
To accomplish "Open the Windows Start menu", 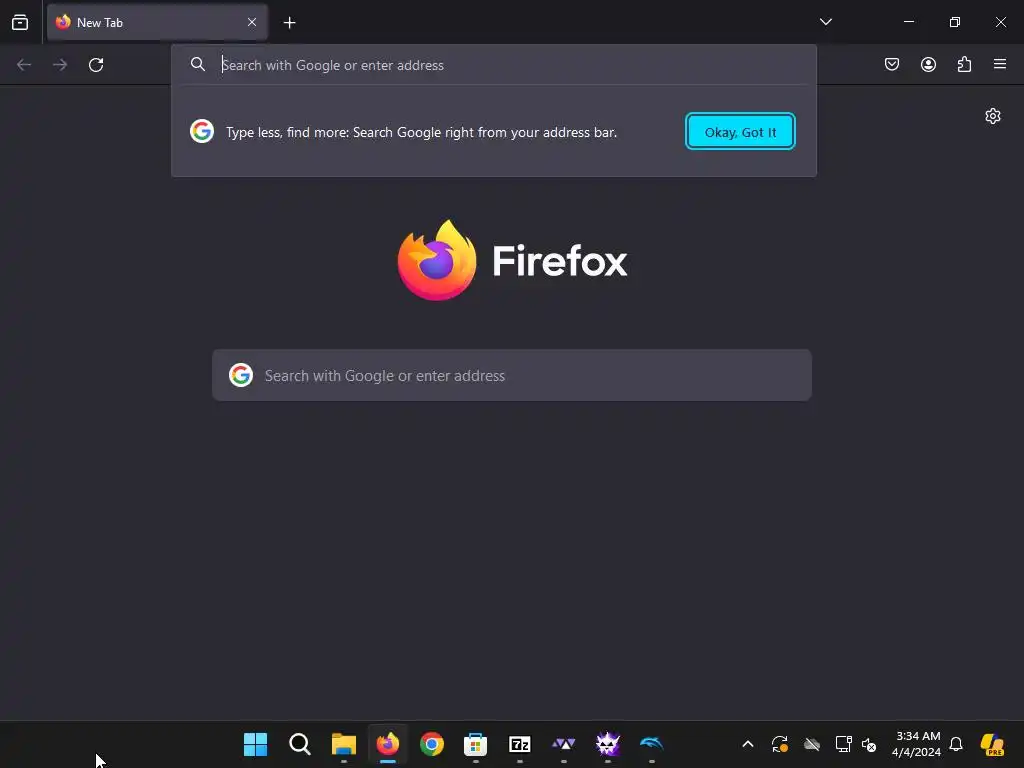I will 255,744.
